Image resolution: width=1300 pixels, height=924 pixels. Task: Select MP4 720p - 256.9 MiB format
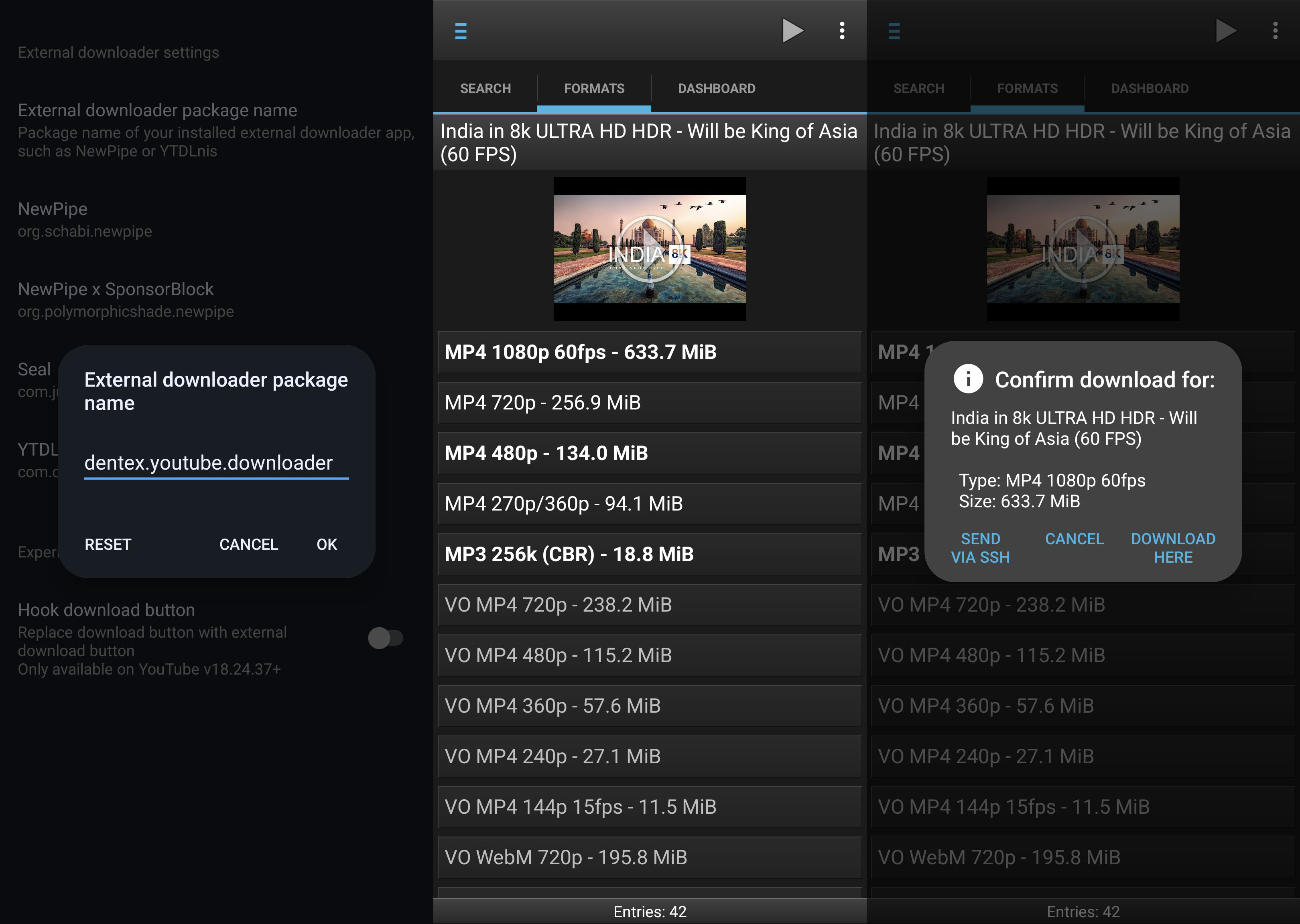point(650,403)
